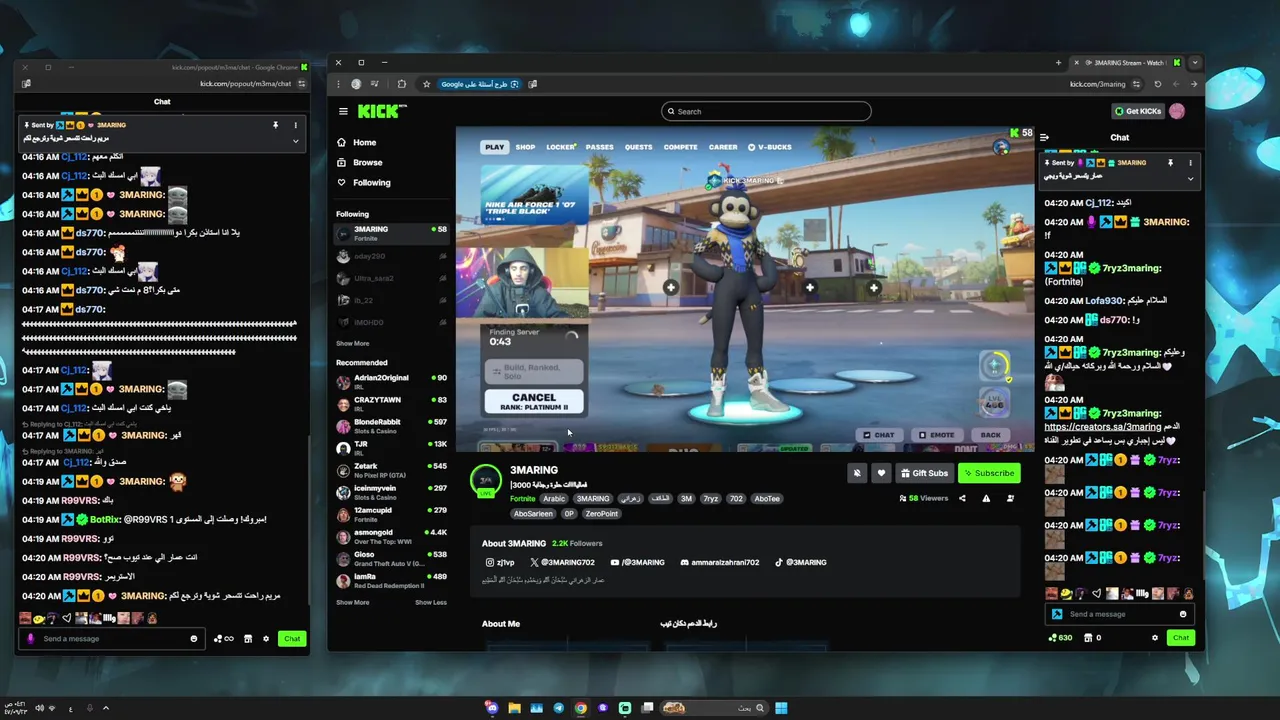This screenshot has width=1280, height=720.
Task: Open three-dot options in popout chat pinned message
Action: (295, 125)
